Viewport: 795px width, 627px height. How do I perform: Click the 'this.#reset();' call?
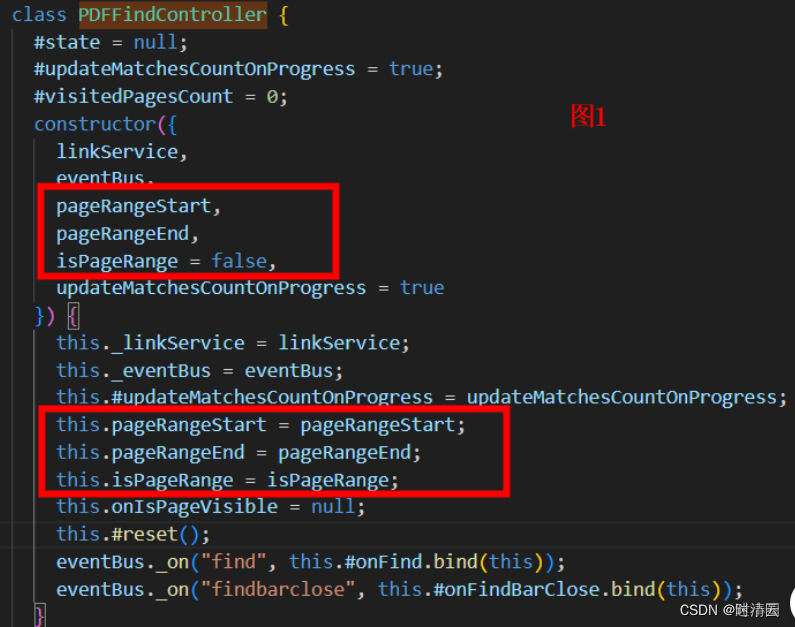point(133,534)
